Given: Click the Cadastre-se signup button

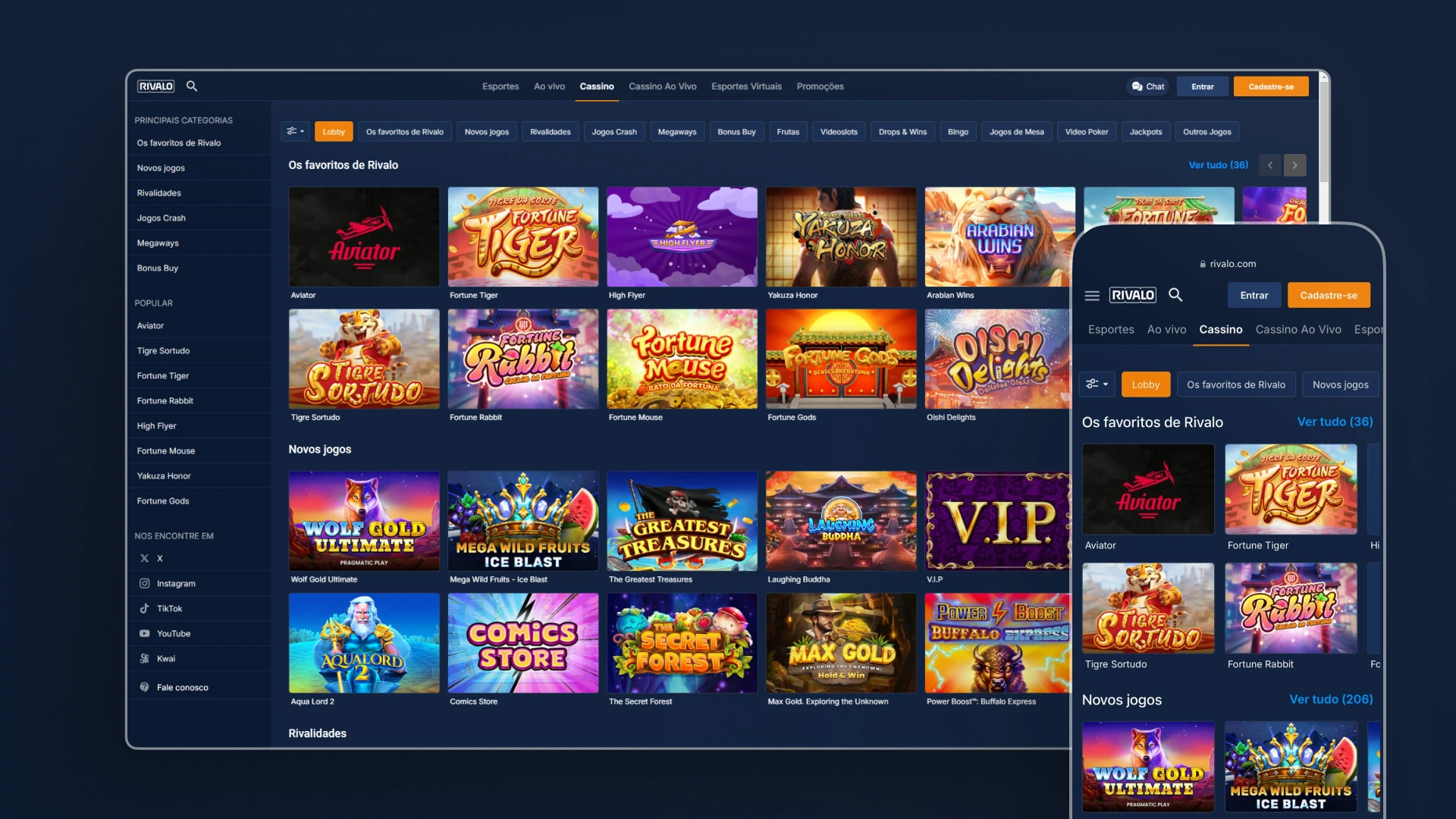Looking at the screenshot, I should (x=1271, y=86).
